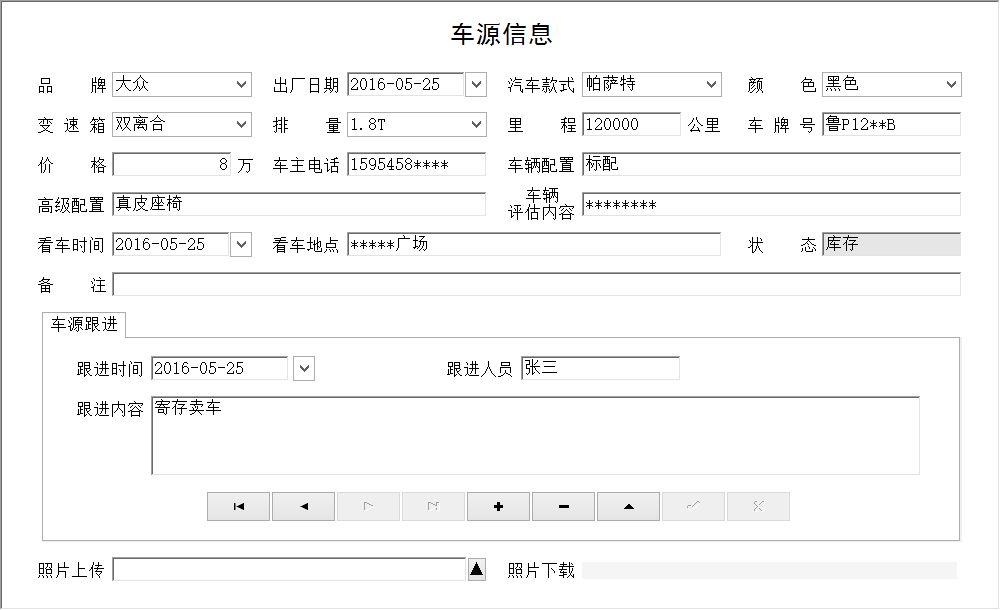This screenshot has width=1000, height=610.
Task: Click the 照片上传 path field
Action: [290, 569]
